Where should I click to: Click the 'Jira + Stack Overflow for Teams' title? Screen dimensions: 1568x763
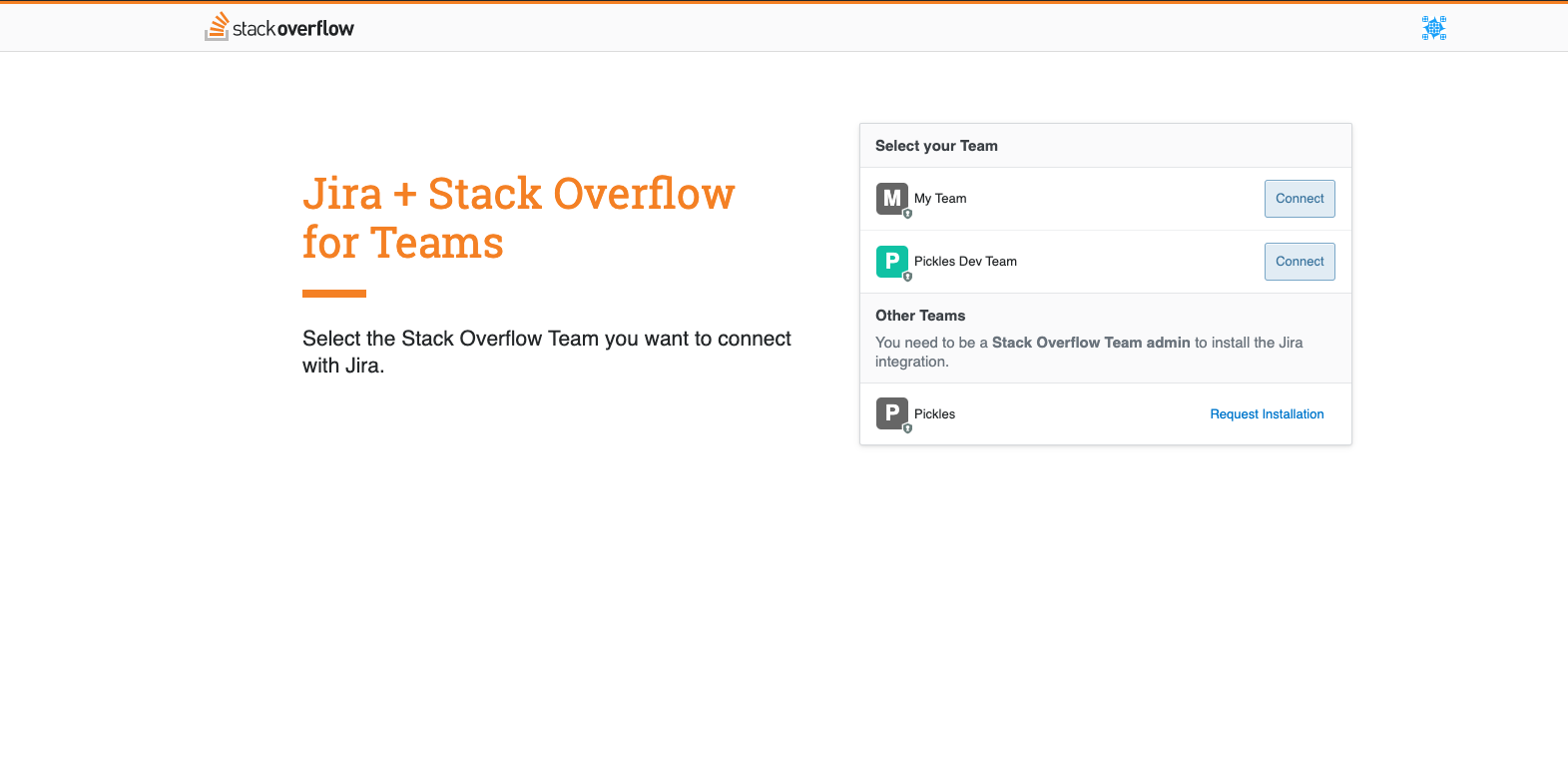pyautogui.click(x=519, y=218)
